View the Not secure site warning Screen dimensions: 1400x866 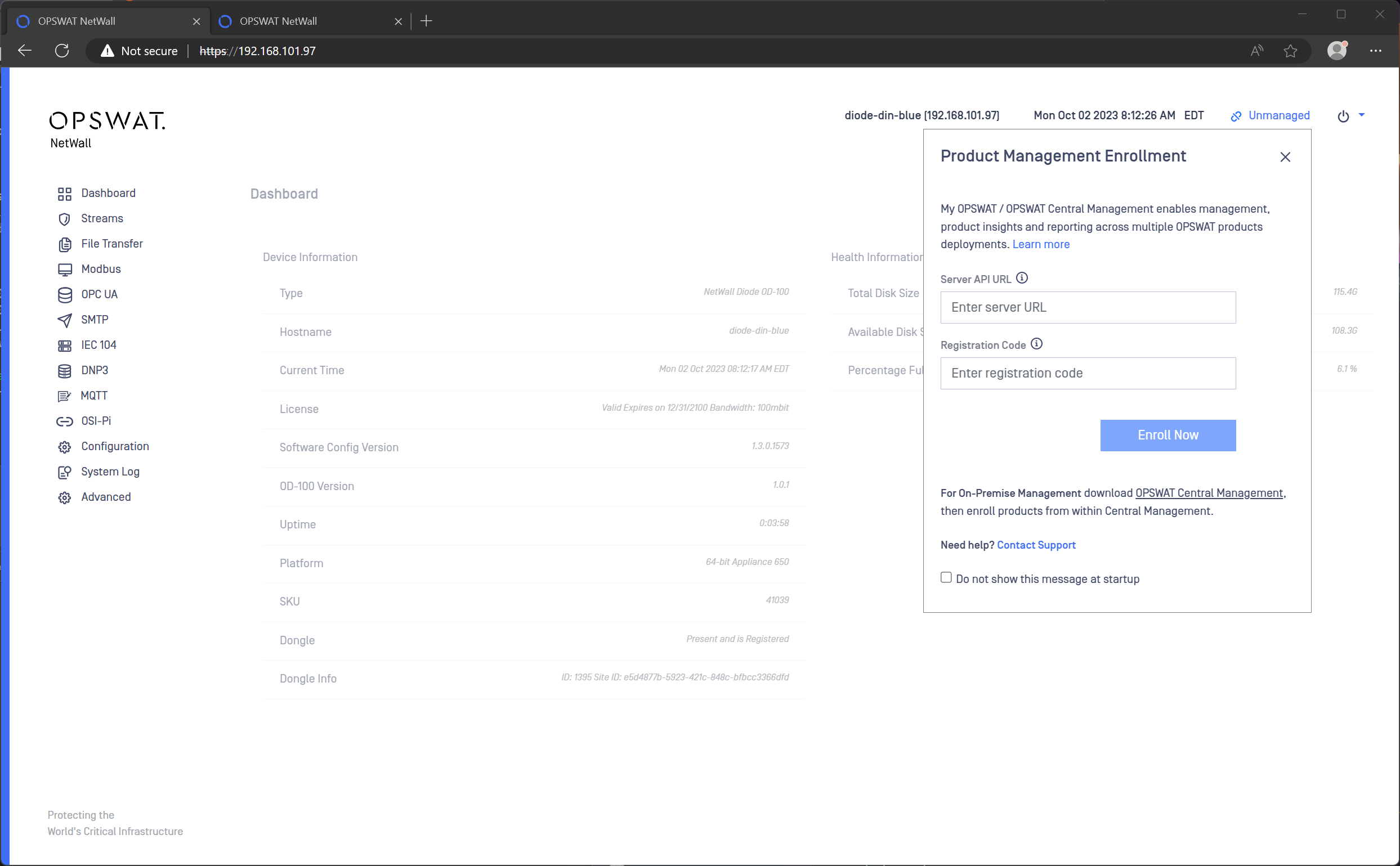[139, 51]
